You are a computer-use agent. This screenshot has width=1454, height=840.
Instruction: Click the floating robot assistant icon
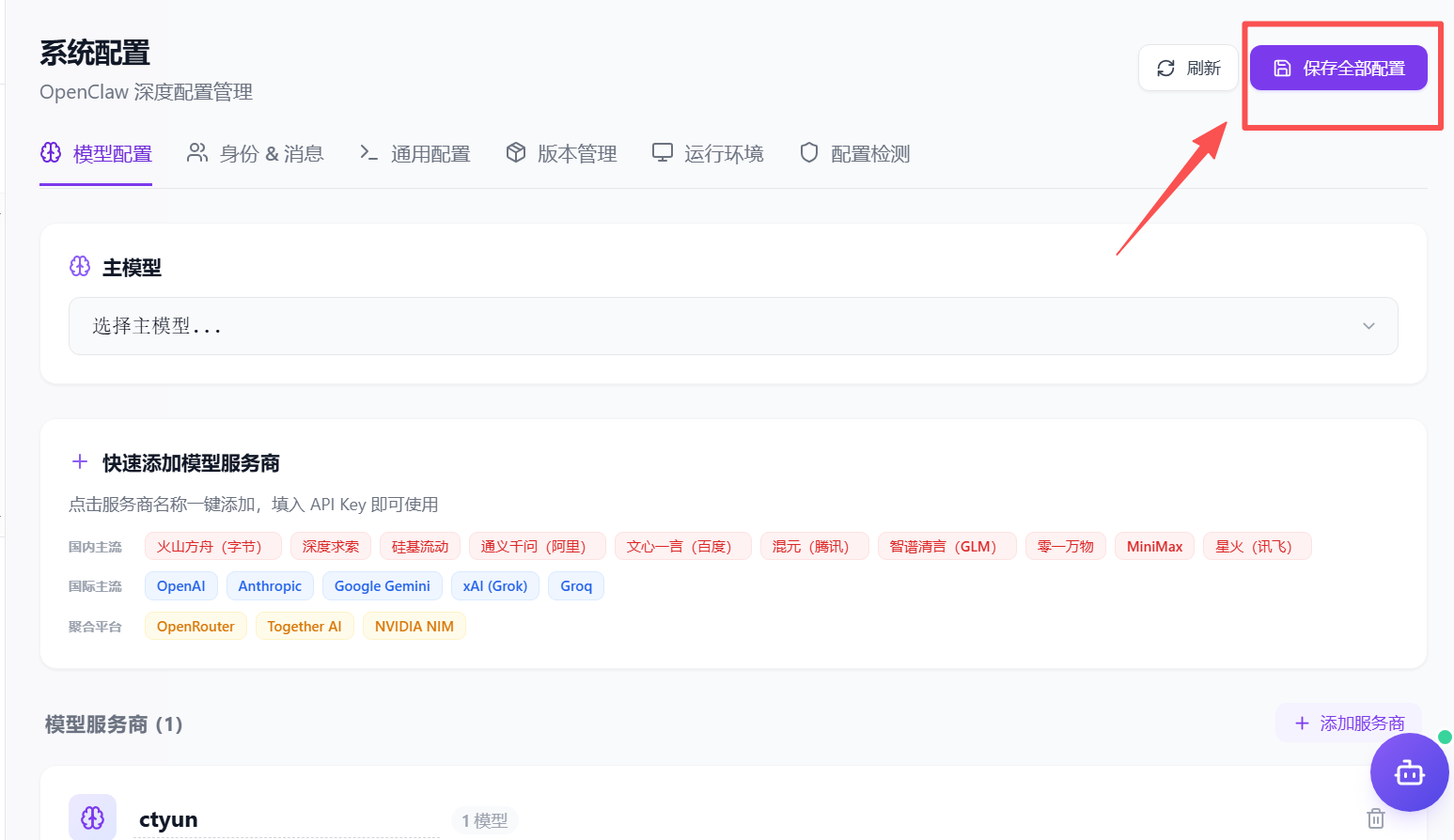coord(1409,772)
